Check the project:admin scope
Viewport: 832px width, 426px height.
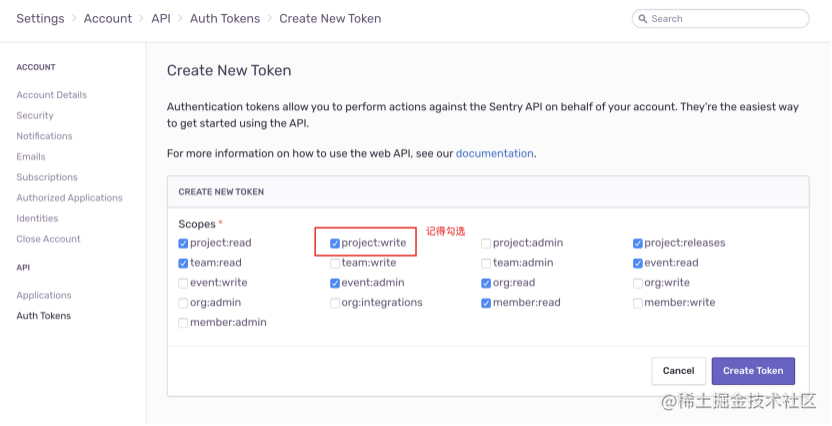coord(486,243)
